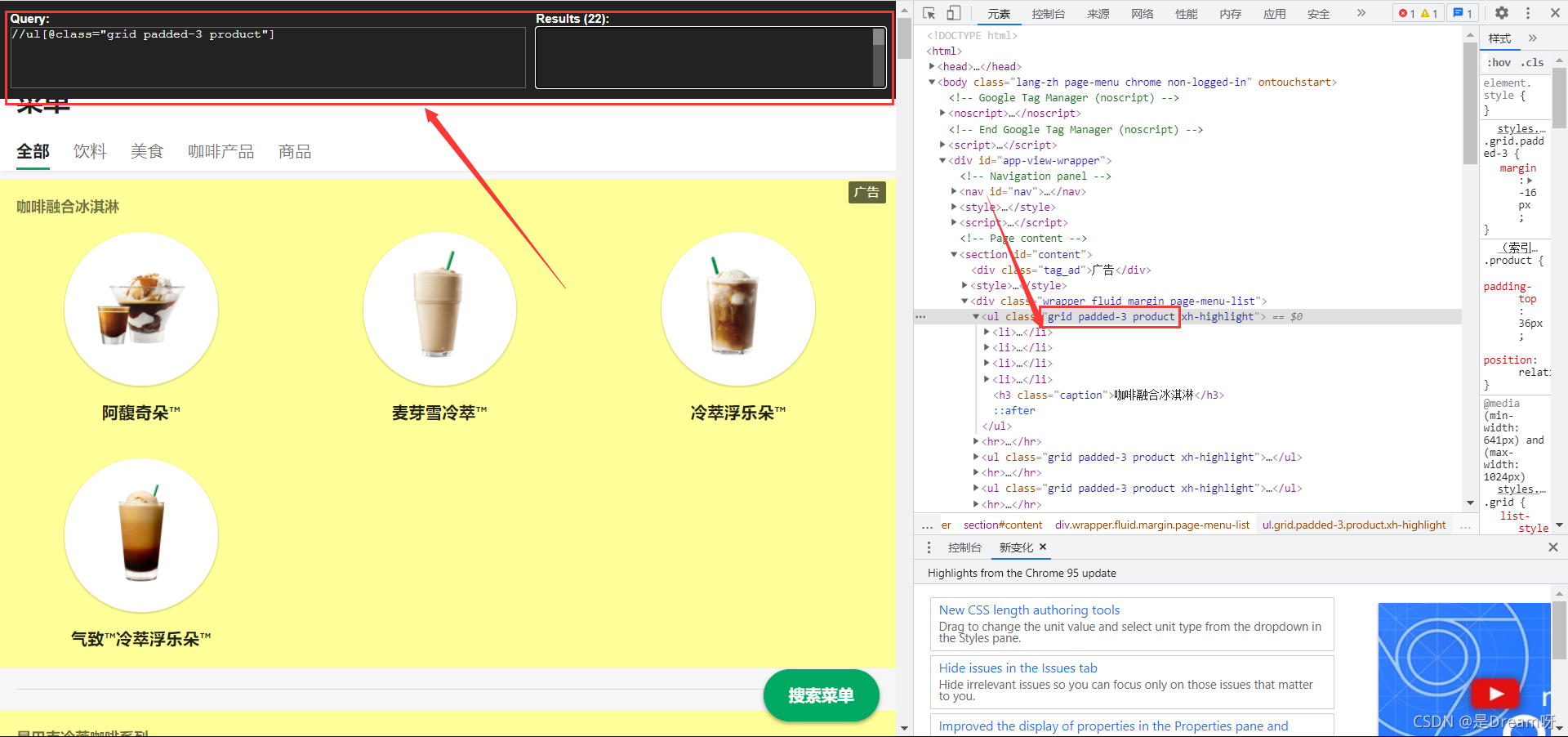Toggle device toolbar icon in DevTools
This screenshot has width=1568, height=737.
(954, 13)
